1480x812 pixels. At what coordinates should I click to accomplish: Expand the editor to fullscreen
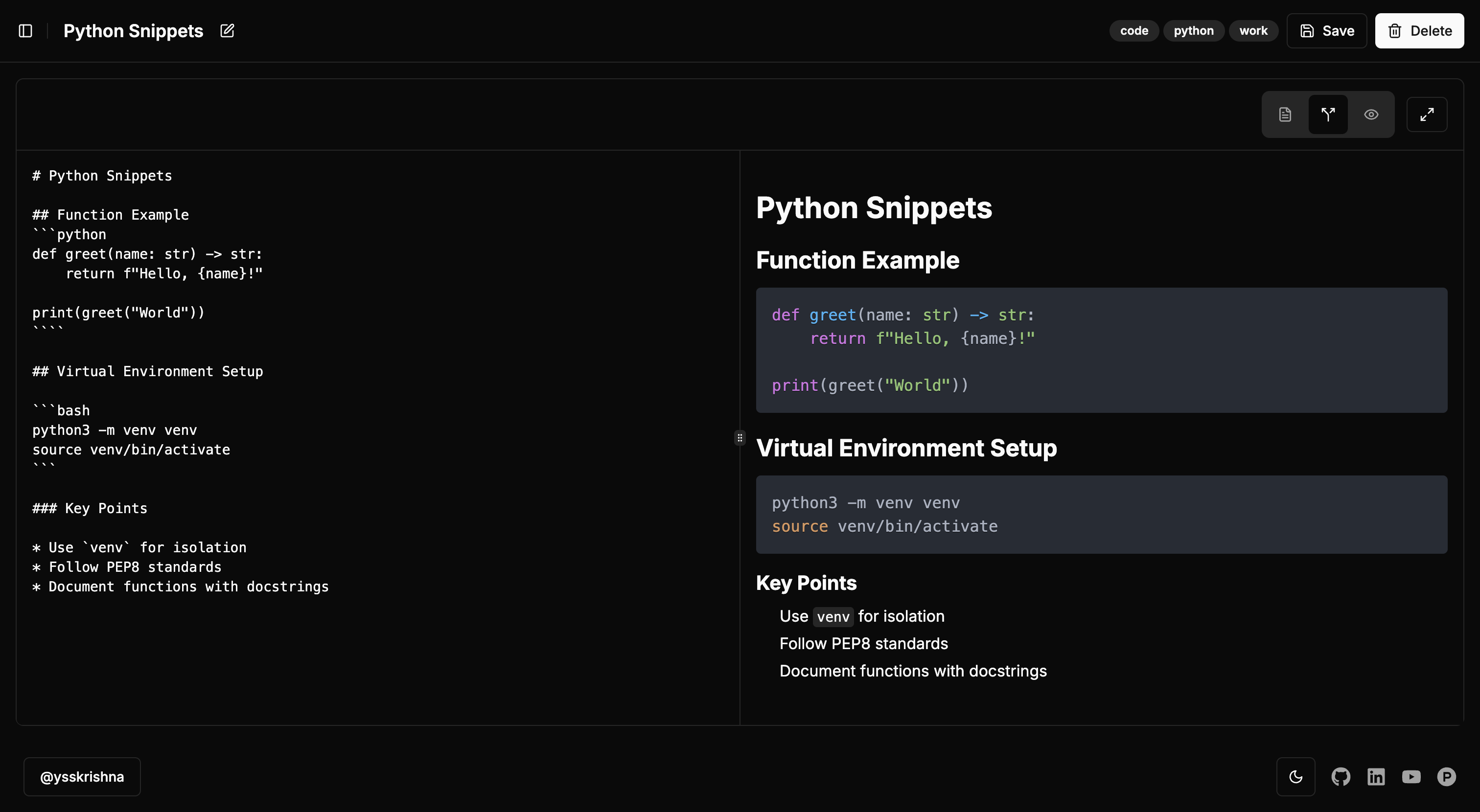1427,114
